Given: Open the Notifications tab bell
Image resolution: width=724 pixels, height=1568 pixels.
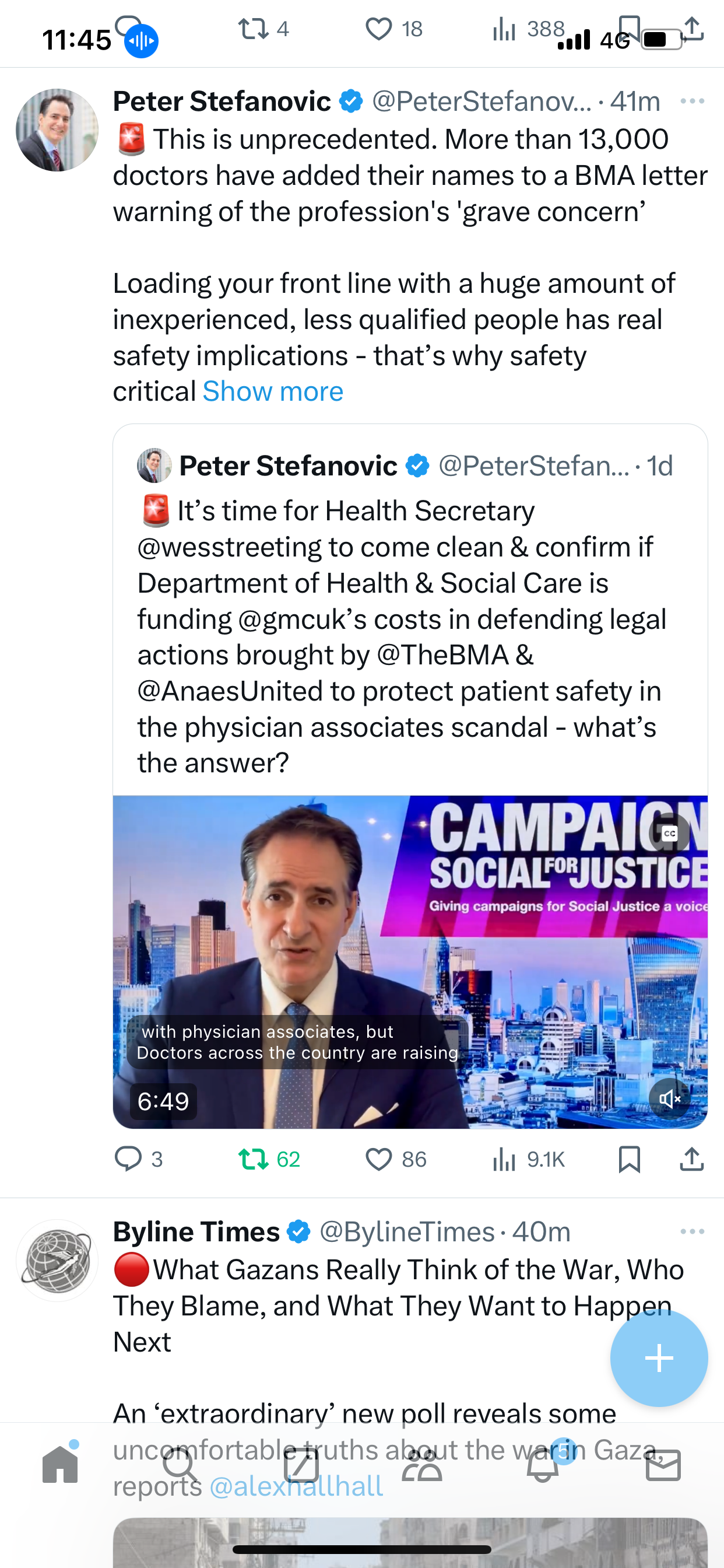Looking at the screenshot, I should [543, 1465].
